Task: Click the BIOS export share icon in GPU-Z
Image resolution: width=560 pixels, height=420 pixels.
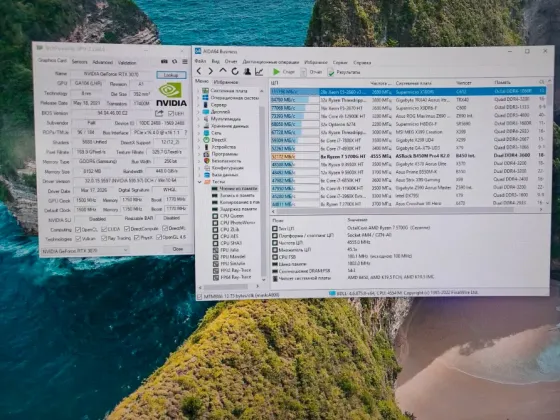Action: point(159,113)
